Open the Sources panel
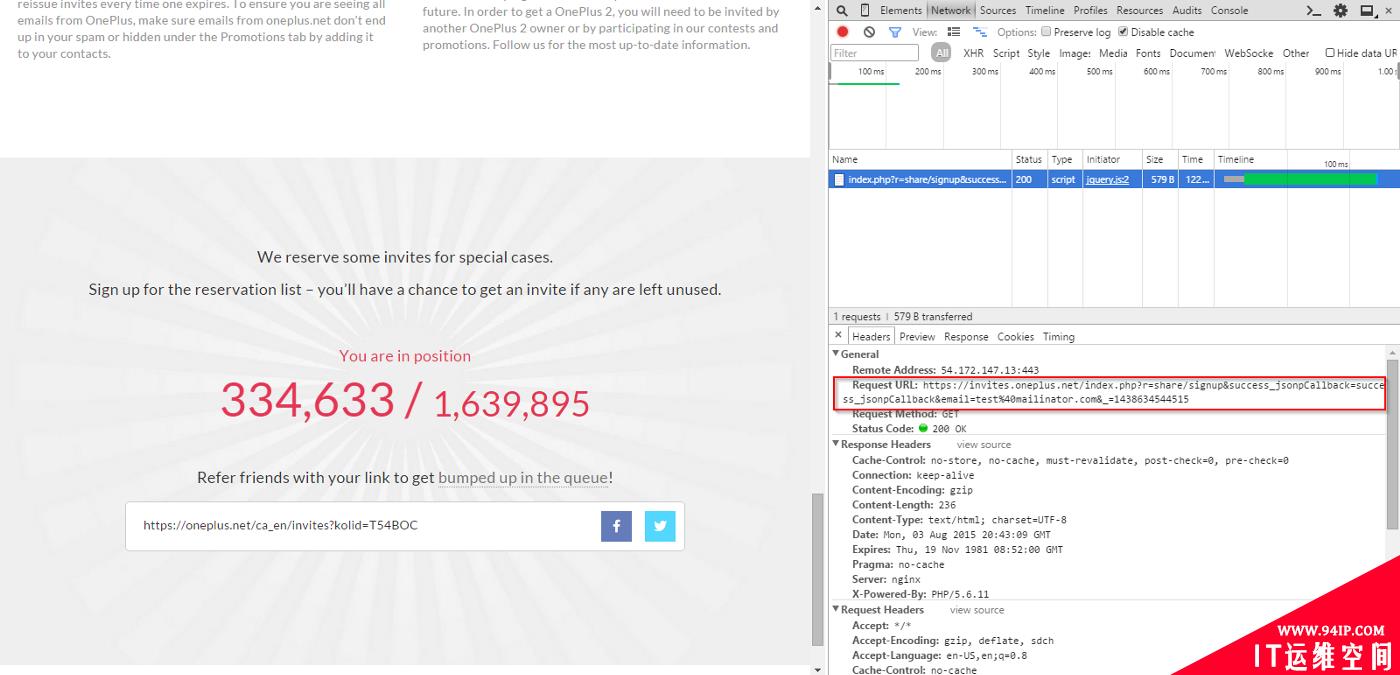 click(x=997, y=10)
